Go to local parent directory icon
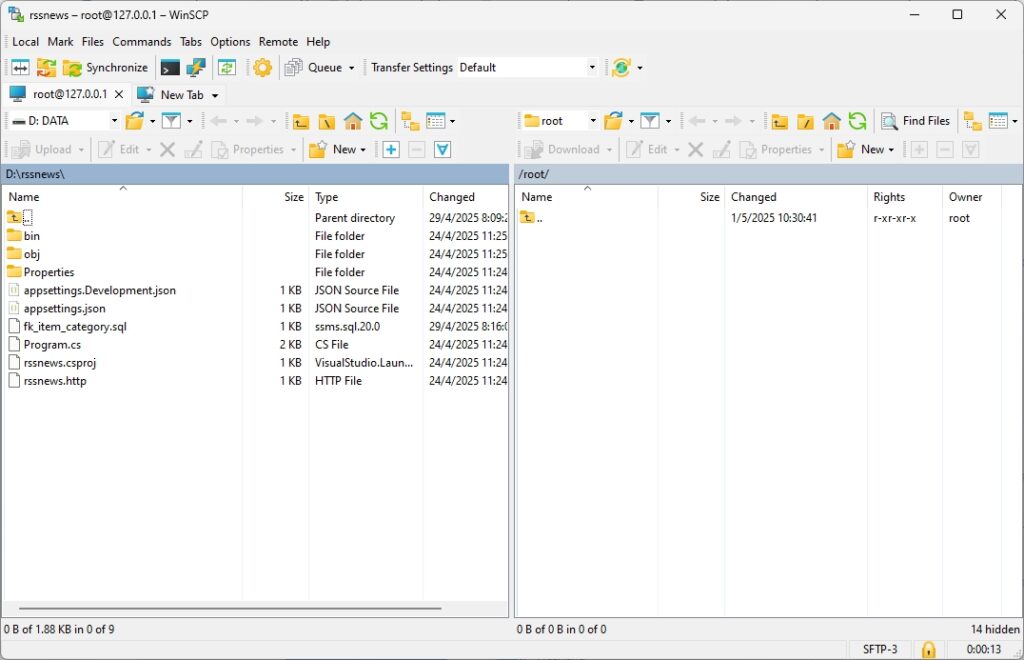 (x=301, y=121)
